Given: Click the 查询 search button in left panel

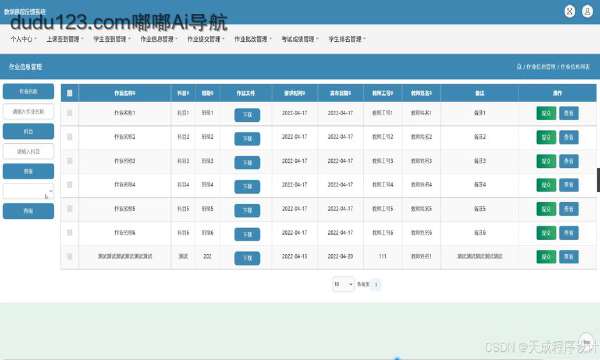Looking at the screenshot, I should pos(28,211).
